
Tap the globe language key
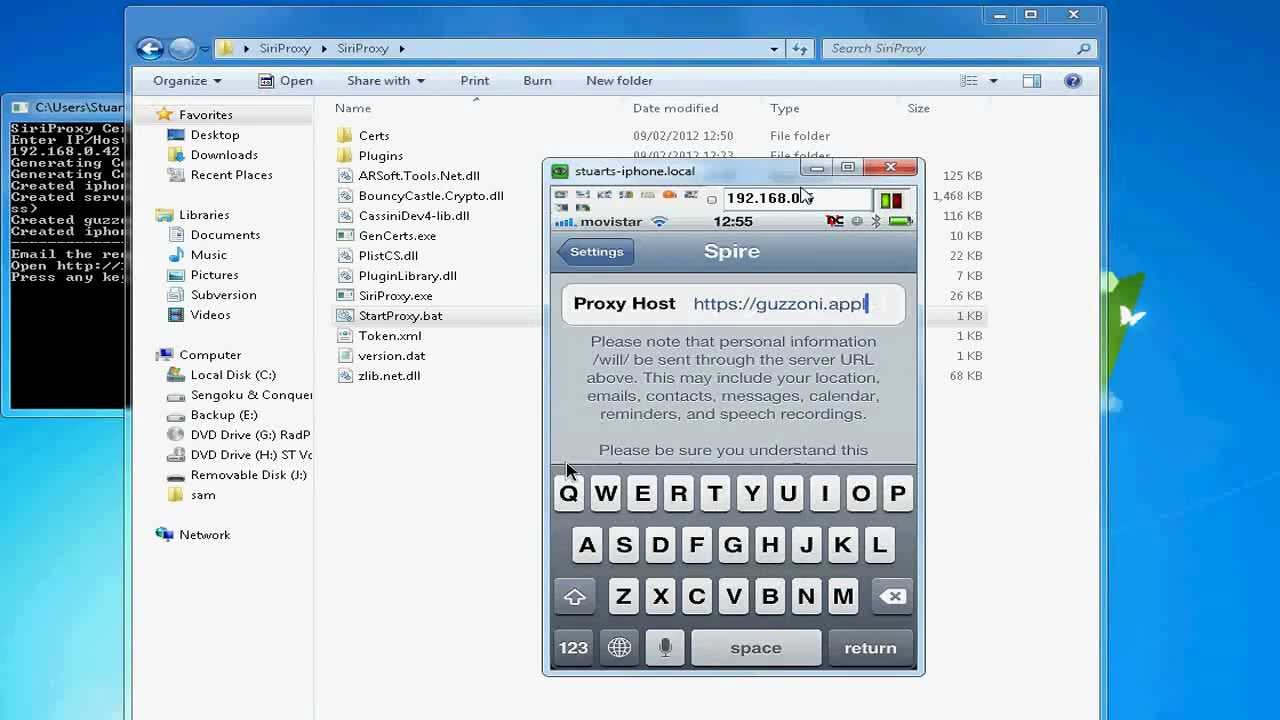(619, 648)
